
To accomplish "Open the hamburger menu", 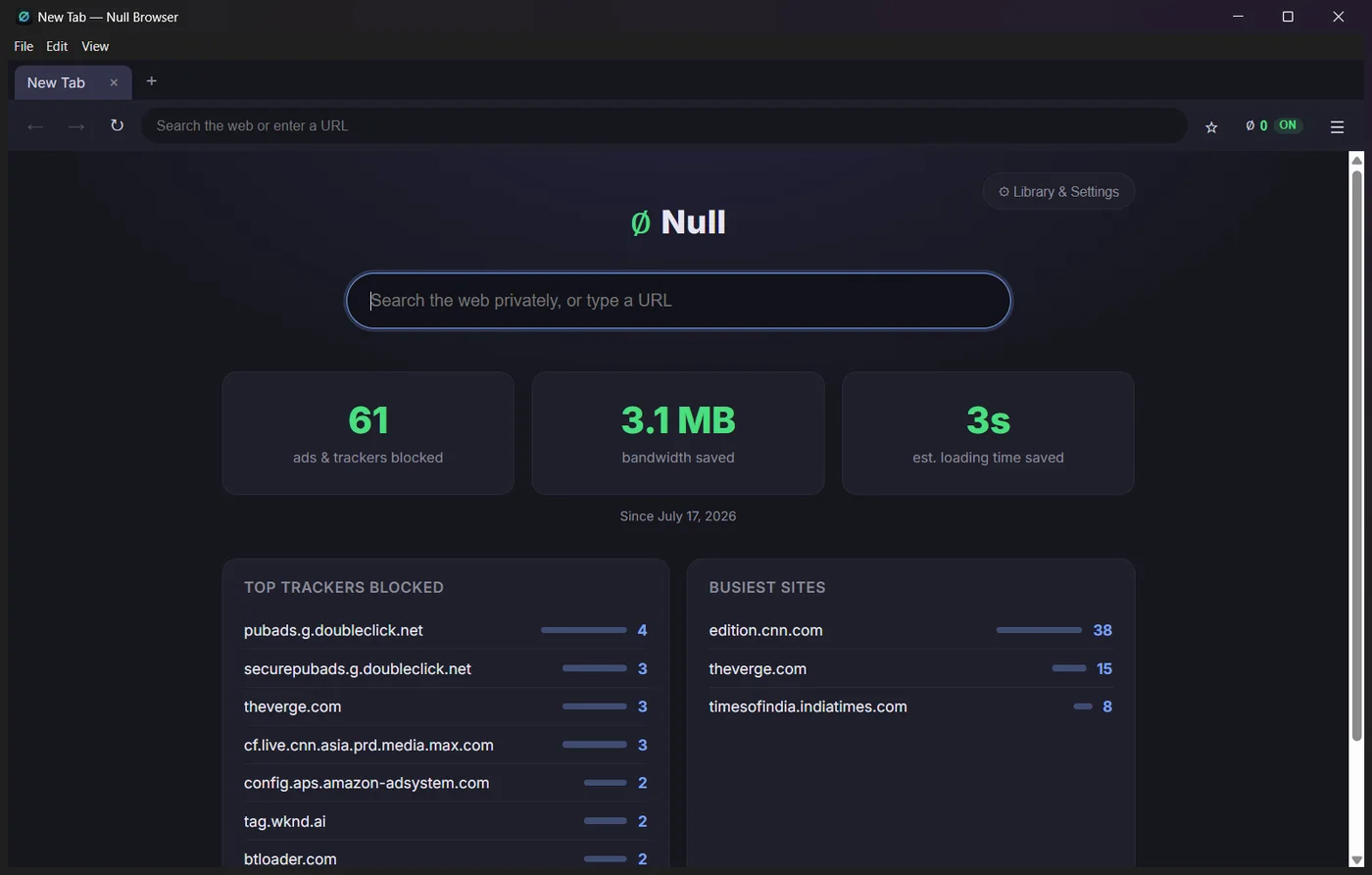I will [1337, 126].
